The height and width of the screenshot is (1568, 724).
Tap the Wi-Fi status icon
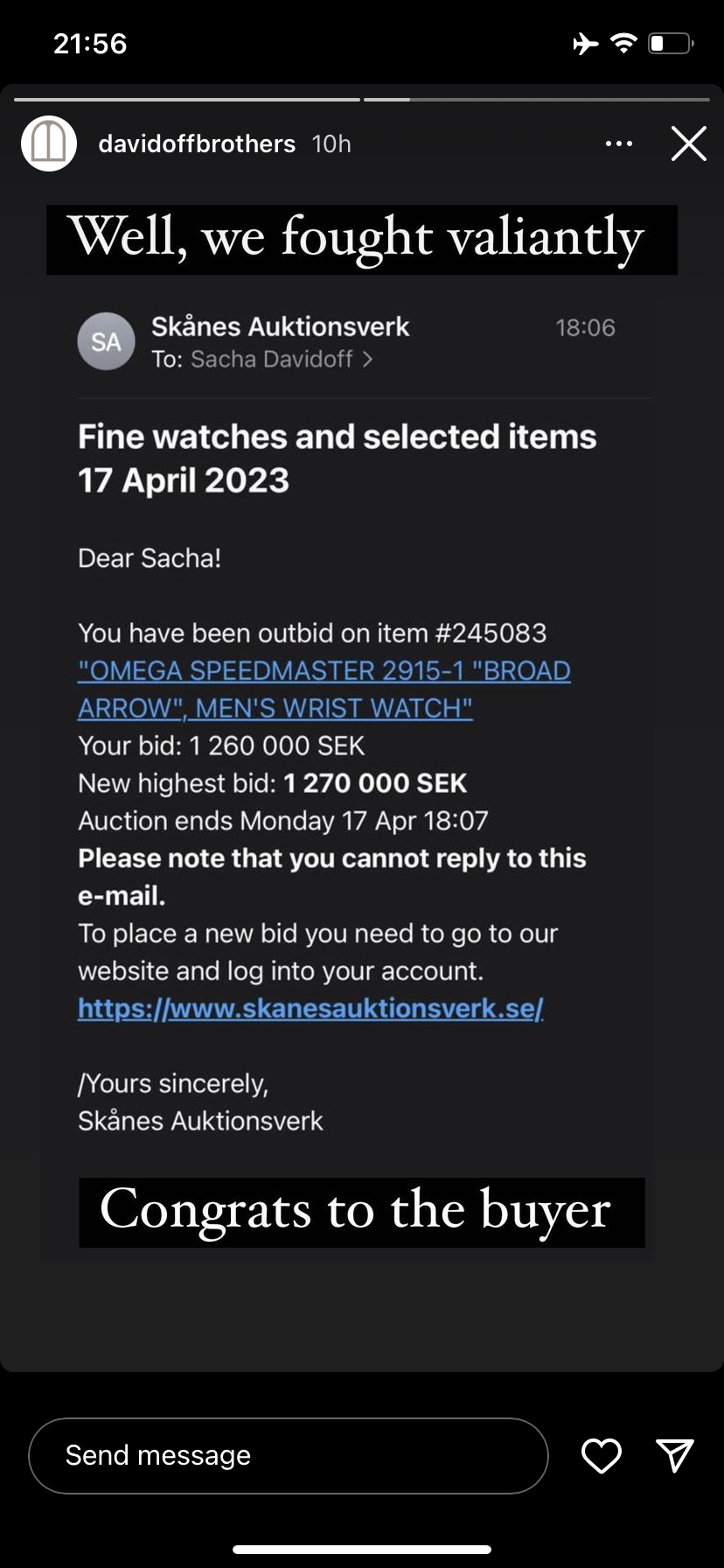(x=623, y=43)
